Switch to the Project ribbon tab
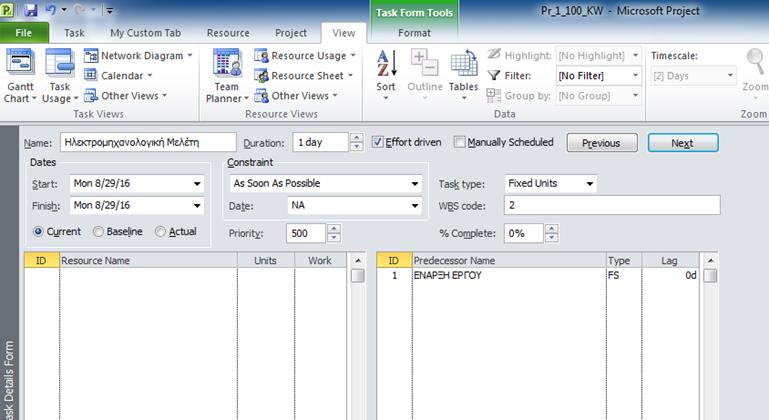The width and height of the screenshot is (769, 420). point(291,33)
